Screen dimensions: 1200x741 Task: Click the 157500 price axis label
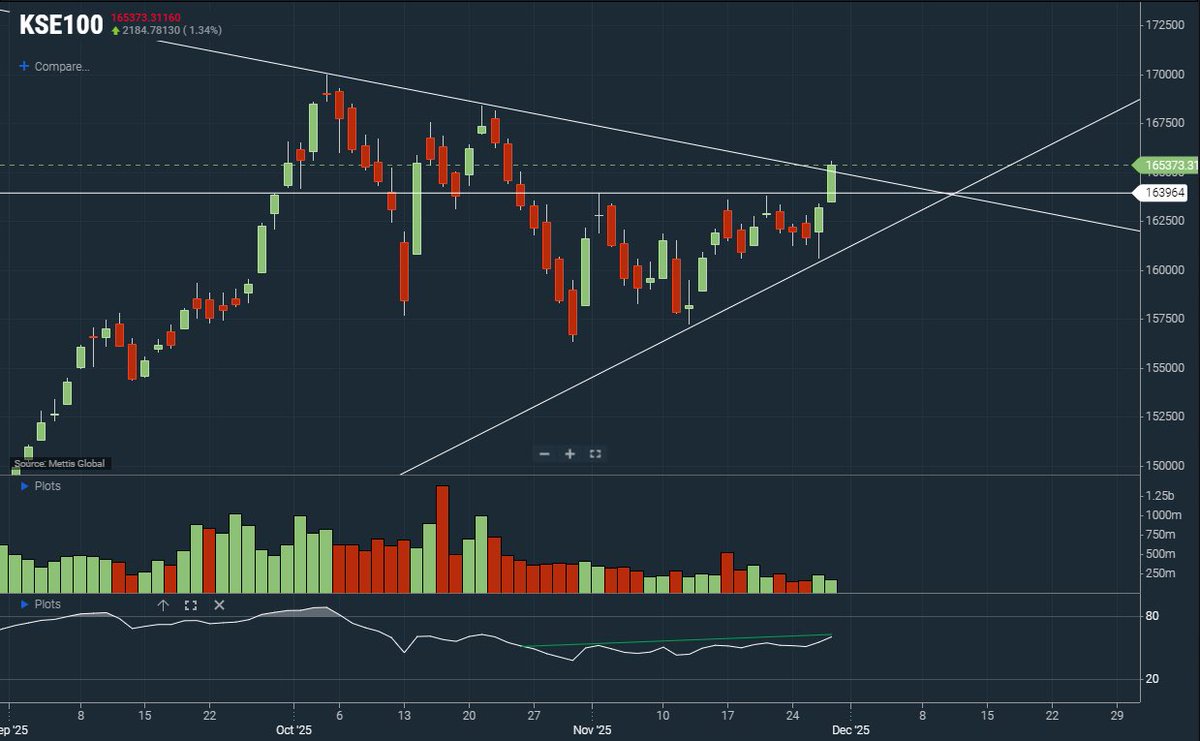[1167, 319]
